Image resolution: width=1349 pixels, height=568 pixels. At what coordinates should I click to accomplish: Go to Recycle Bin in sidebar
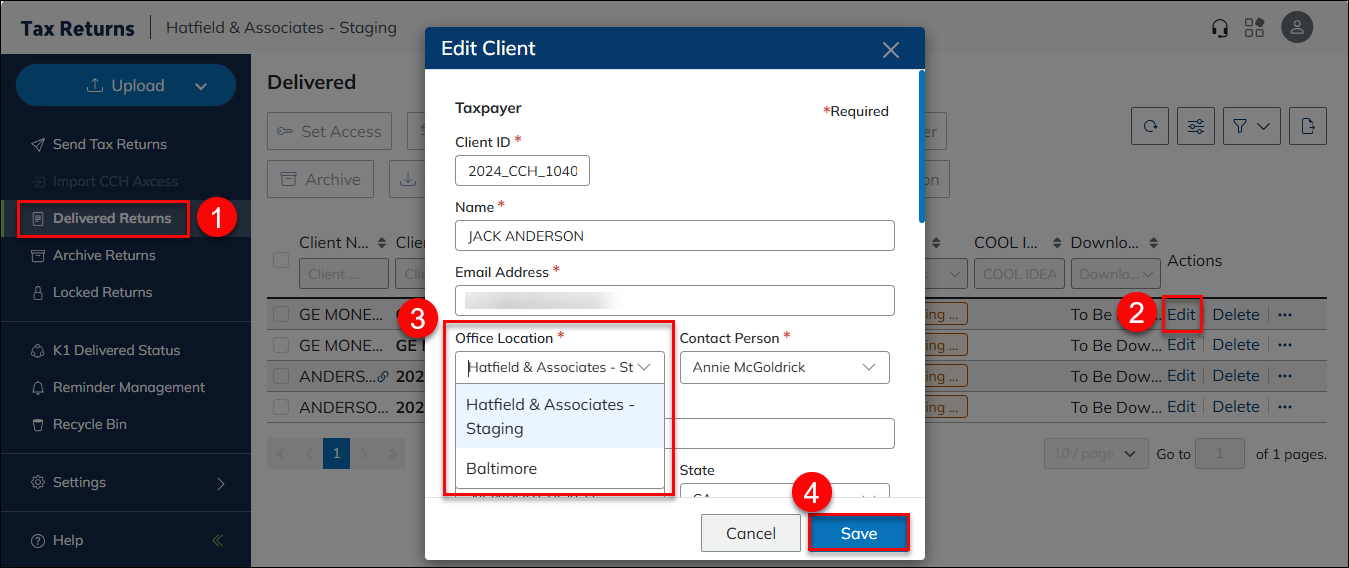tap(89, 424)
